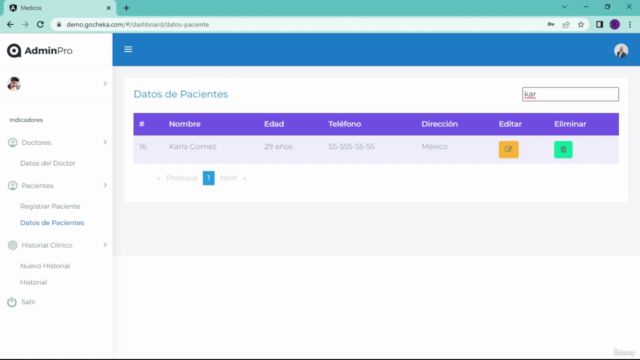This screenshot has height=360, width=640.
Task: Click the Edad column header
Action: (x=274, y=124)
